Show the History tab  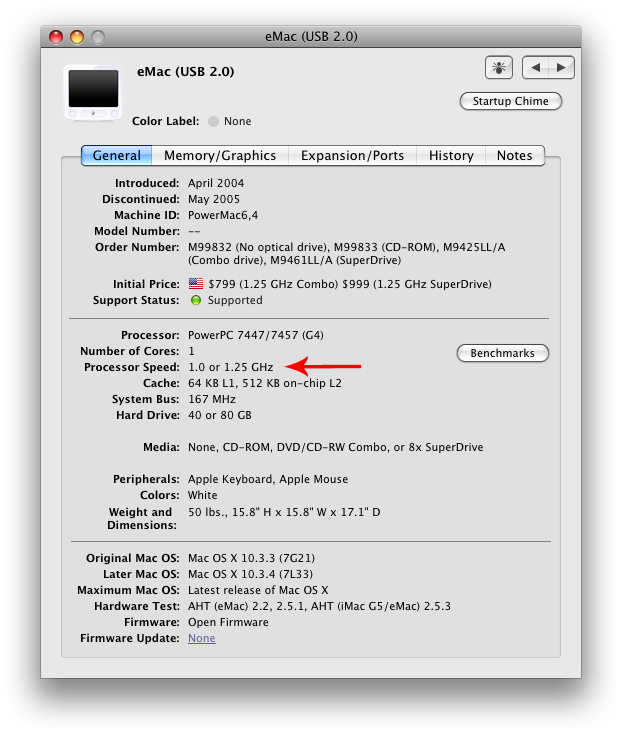coord(451,155)
